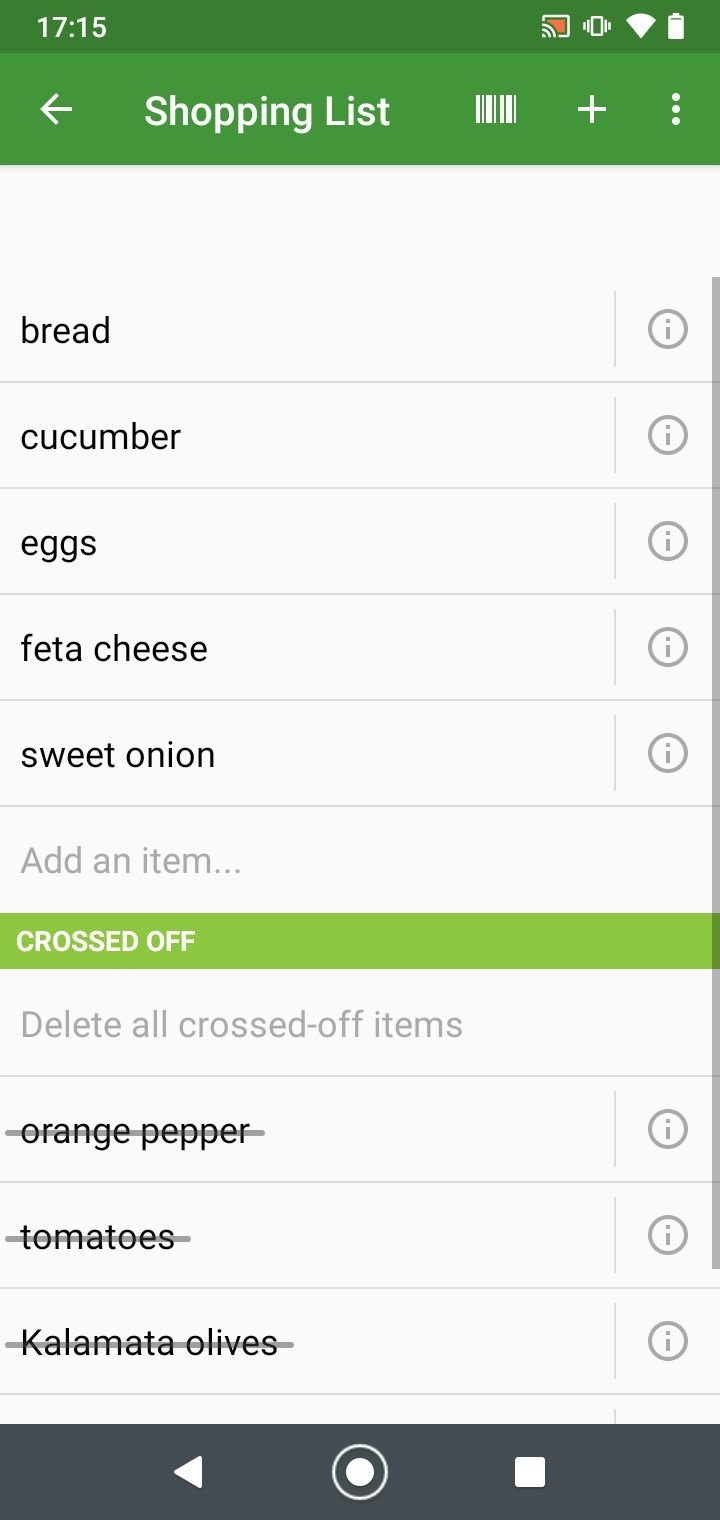Show info for cucumber item
Image resolution: width=720 pixels, height=1520 pixels.
coord(667,435)
